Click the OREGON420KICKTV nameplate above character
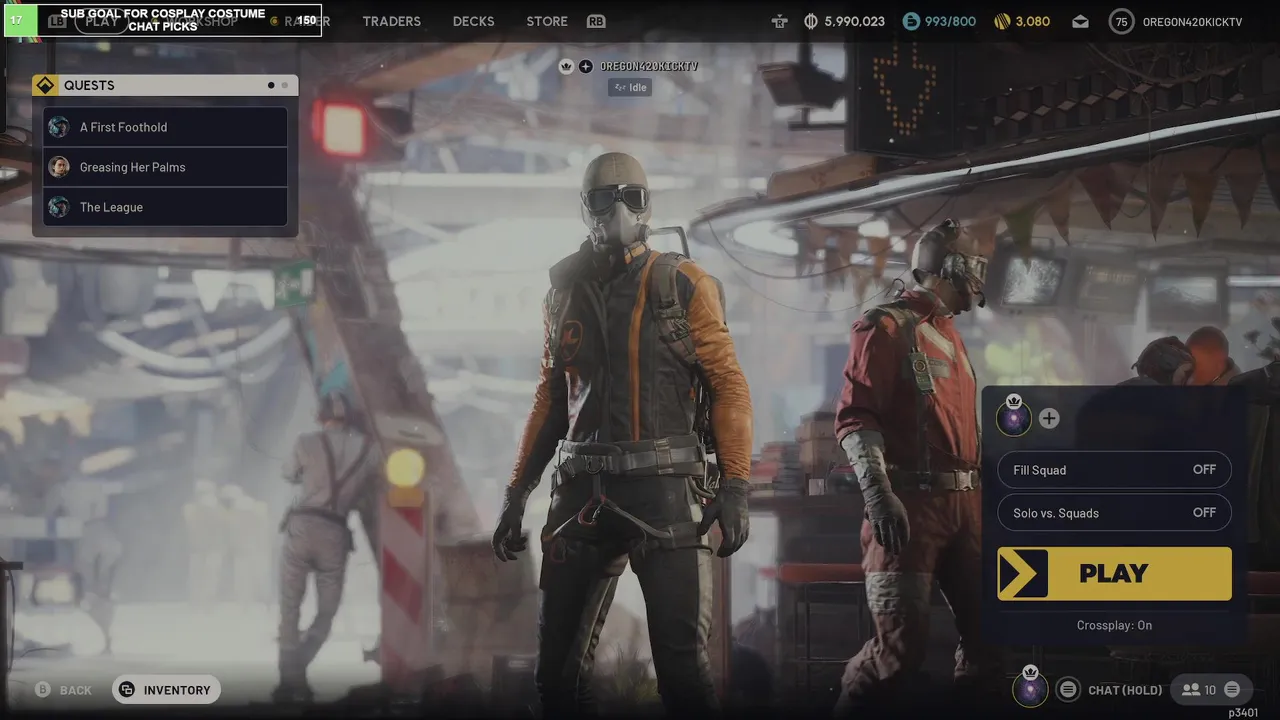This screenshot has width=1280, height=720. (649, 66)
